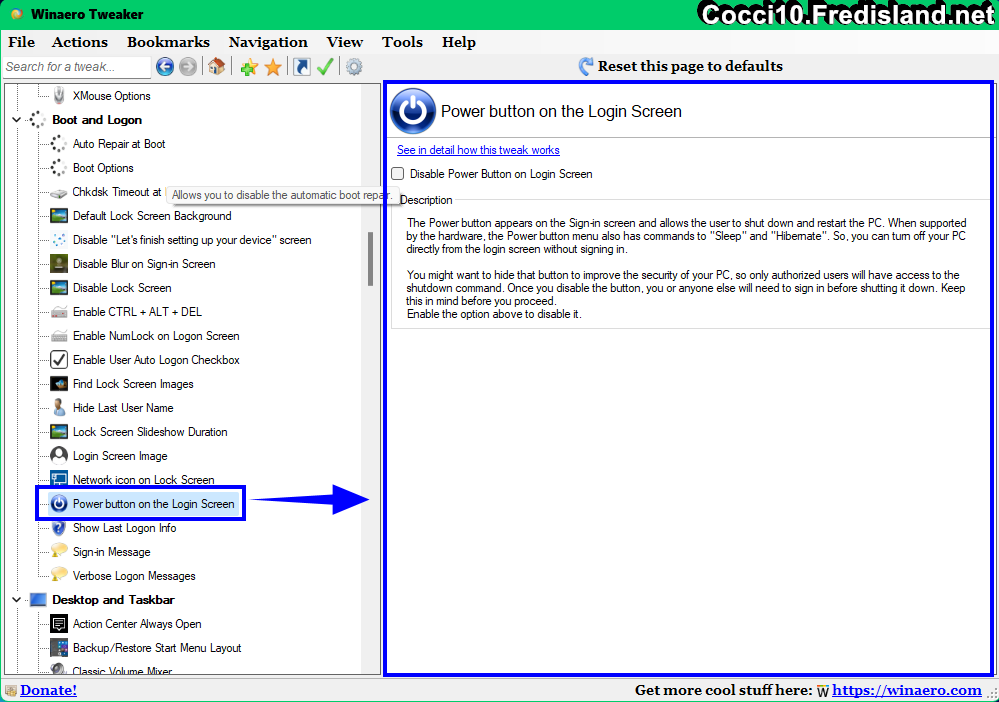The width and height of the screenshot is (999, 702).
Task: Click the Hide Last User Name person icon
Action: pyautogui.click(x=59, y=408)
